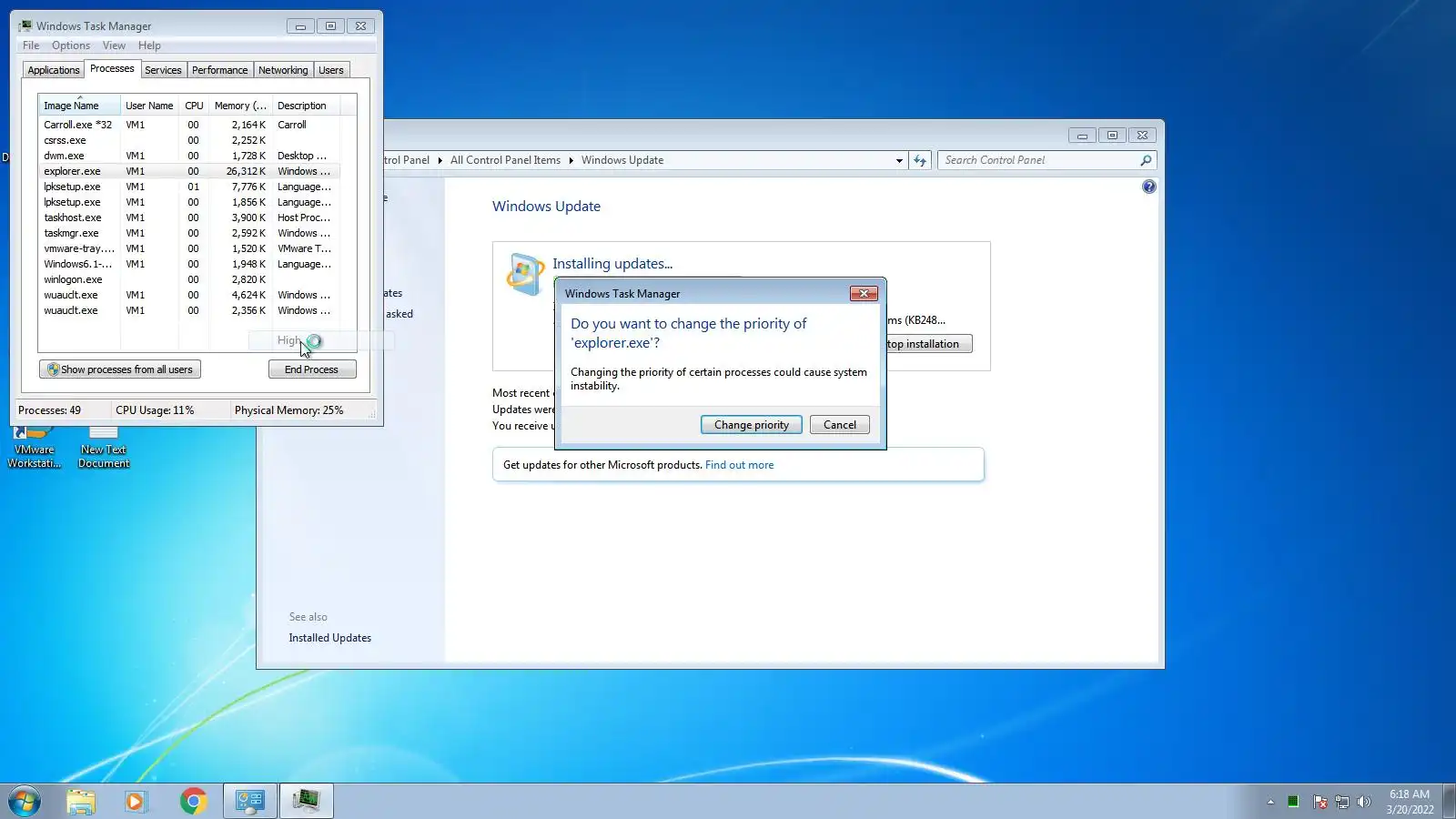Click Windows Update in the breadcrumb
1456x819 pixels.
(x=622, y=160)
